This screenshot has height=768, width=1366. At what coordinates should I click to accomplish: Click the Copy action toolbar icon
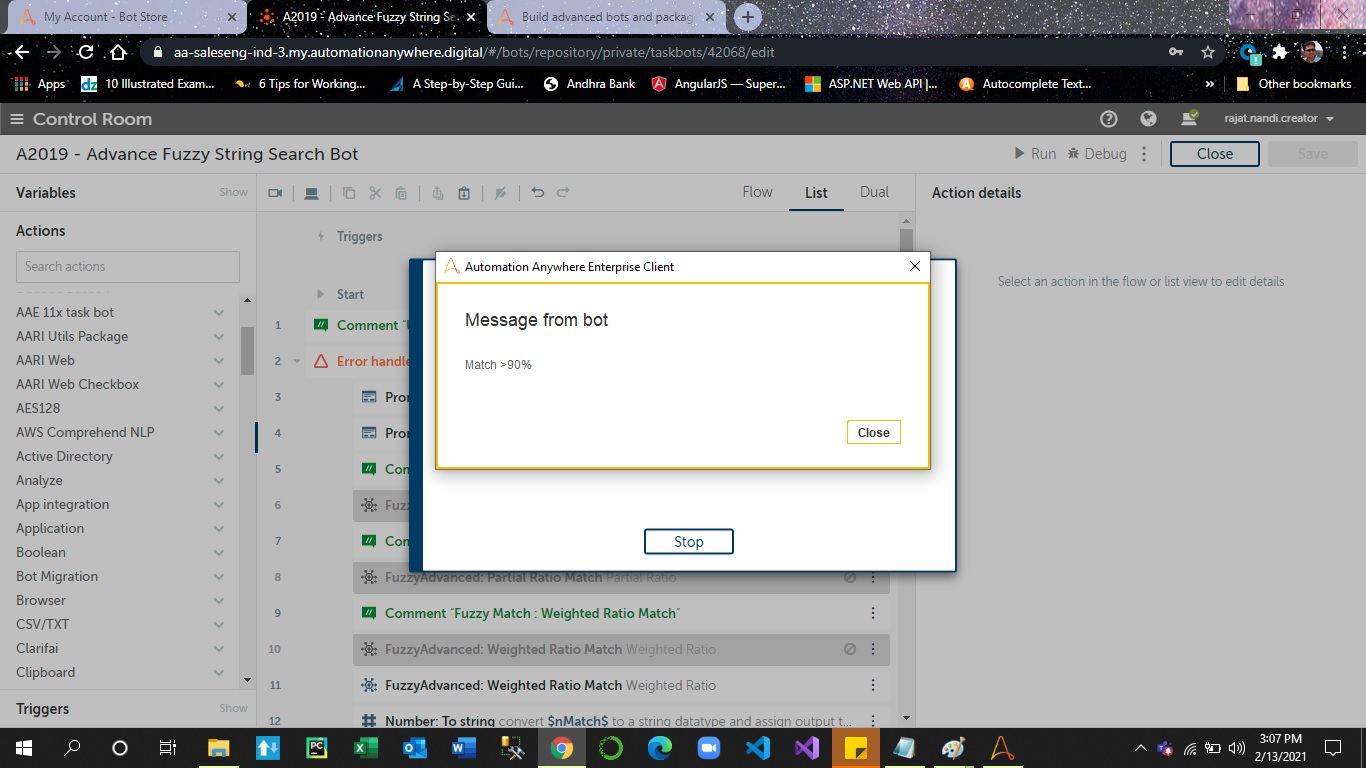pos(349,193)
